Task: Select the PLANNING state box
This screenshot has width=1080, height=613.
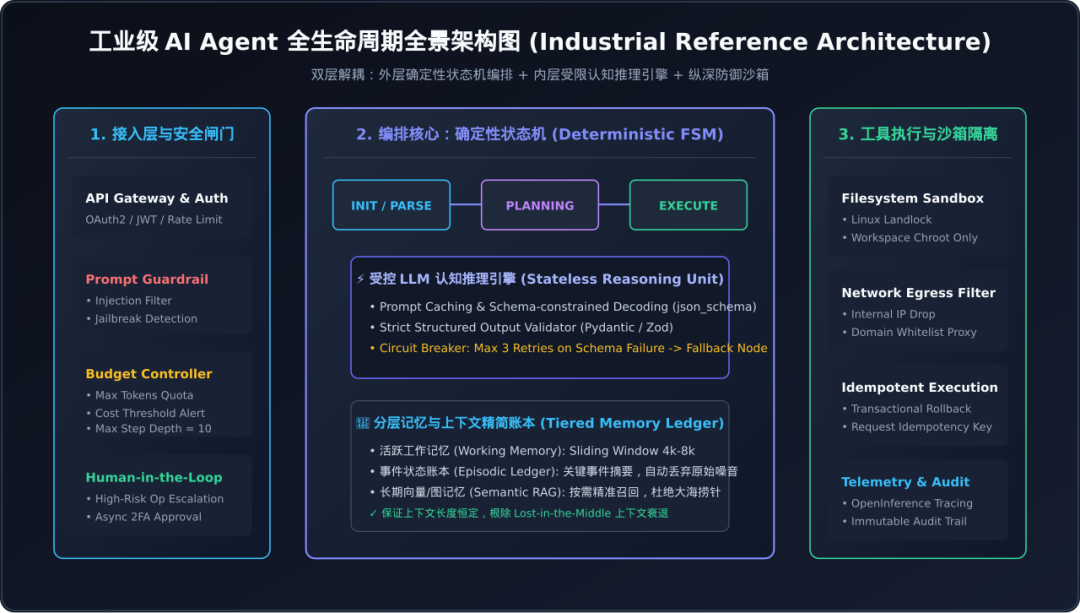Action: [x=540, y=205]
